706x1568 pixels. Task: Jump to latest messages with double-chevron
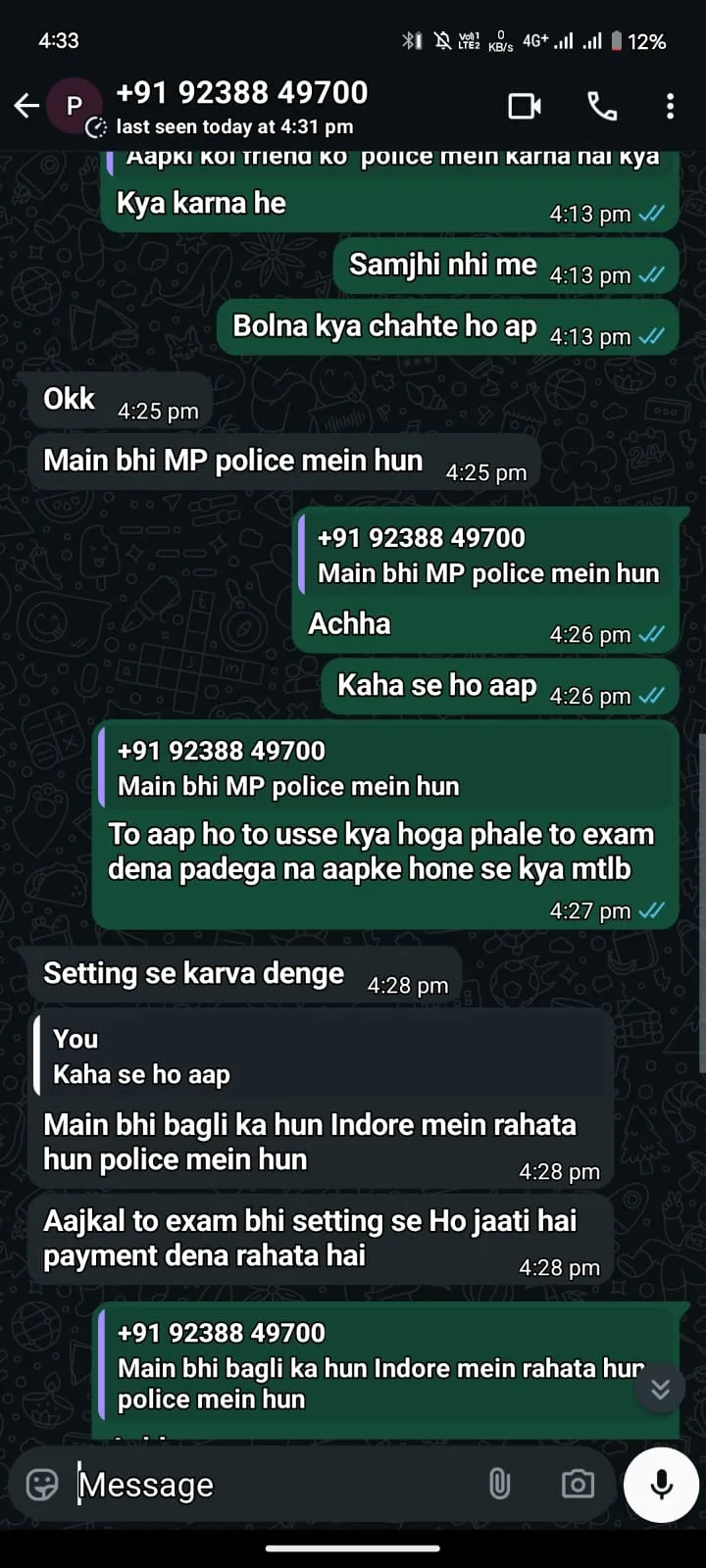tap(661, 1388)
